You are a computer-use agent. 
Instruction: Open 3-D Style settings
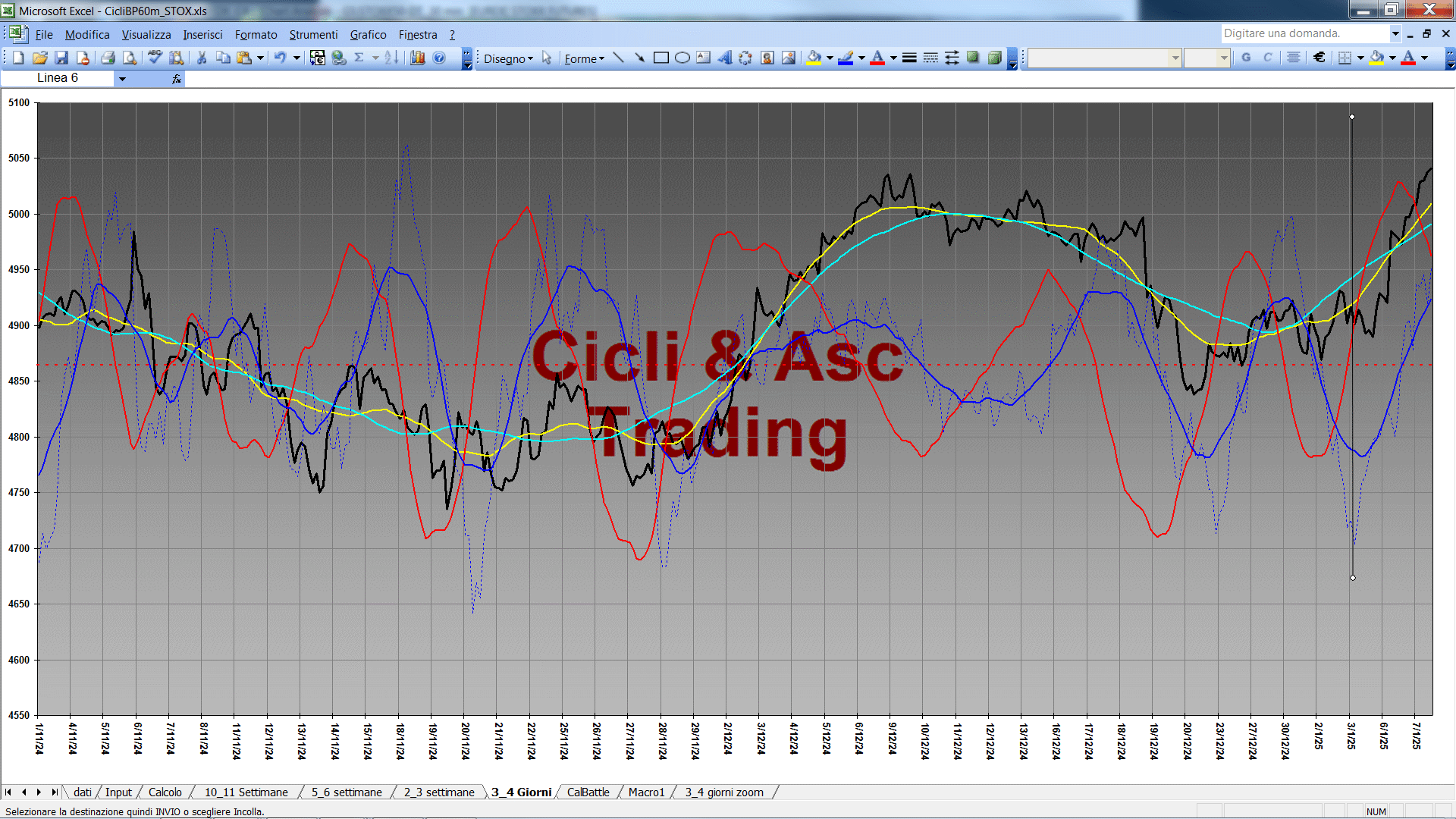[994, 58]
